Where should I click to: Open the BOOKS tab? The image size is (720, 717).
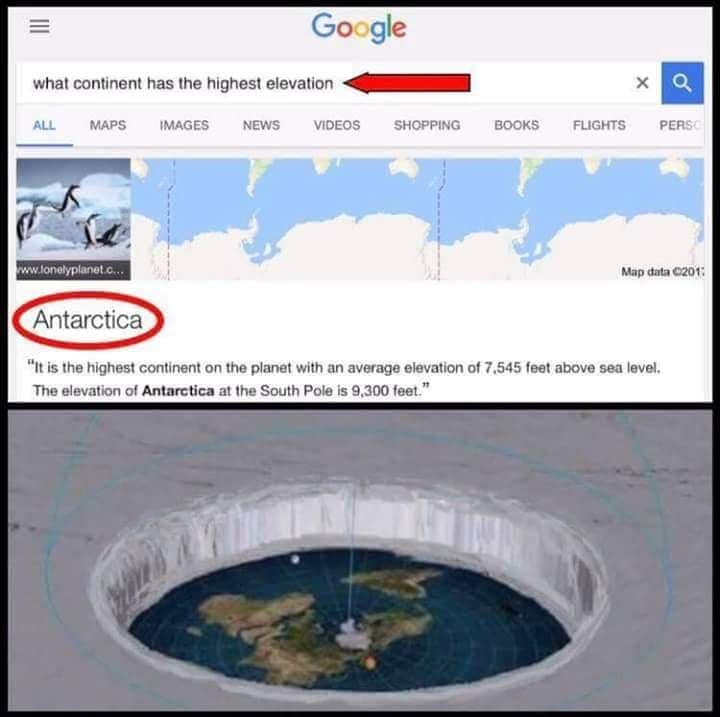(517, 125)
